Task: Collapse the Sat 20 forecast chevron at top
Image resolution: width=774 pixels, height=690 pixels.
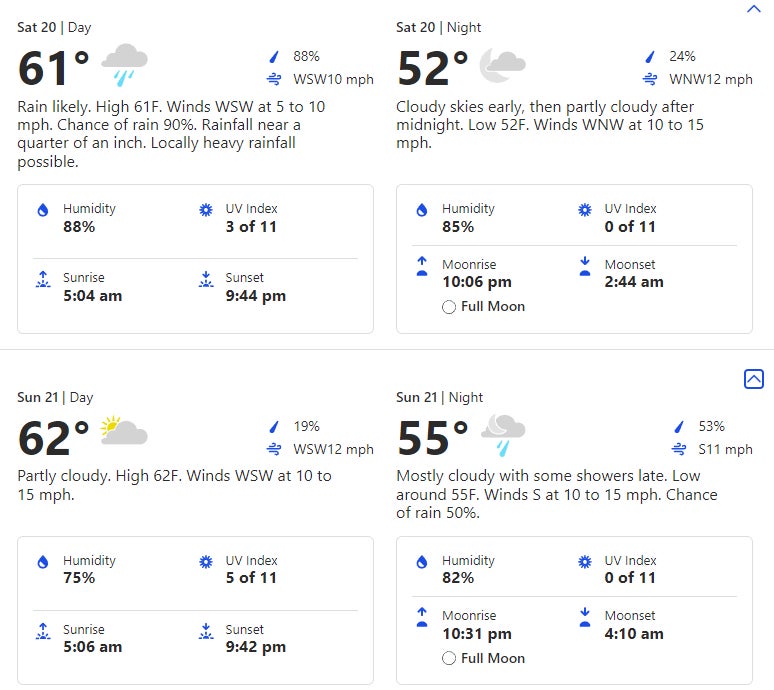Action: pyautogui.click(x=754, y=9)
